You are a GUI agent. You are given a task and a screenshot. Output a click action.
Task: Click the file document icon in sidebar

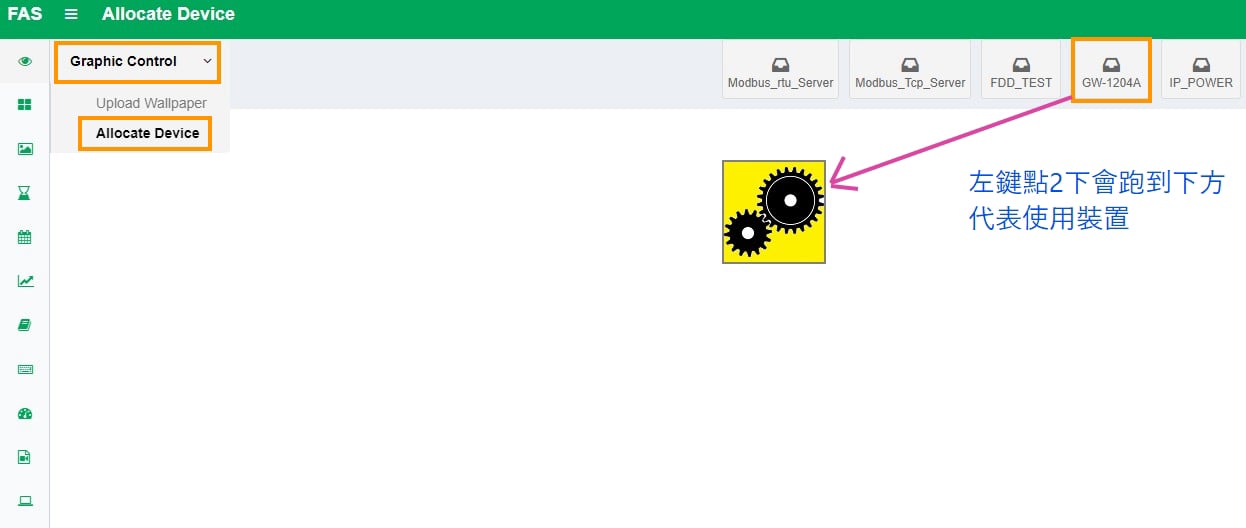tap(25, 457)
